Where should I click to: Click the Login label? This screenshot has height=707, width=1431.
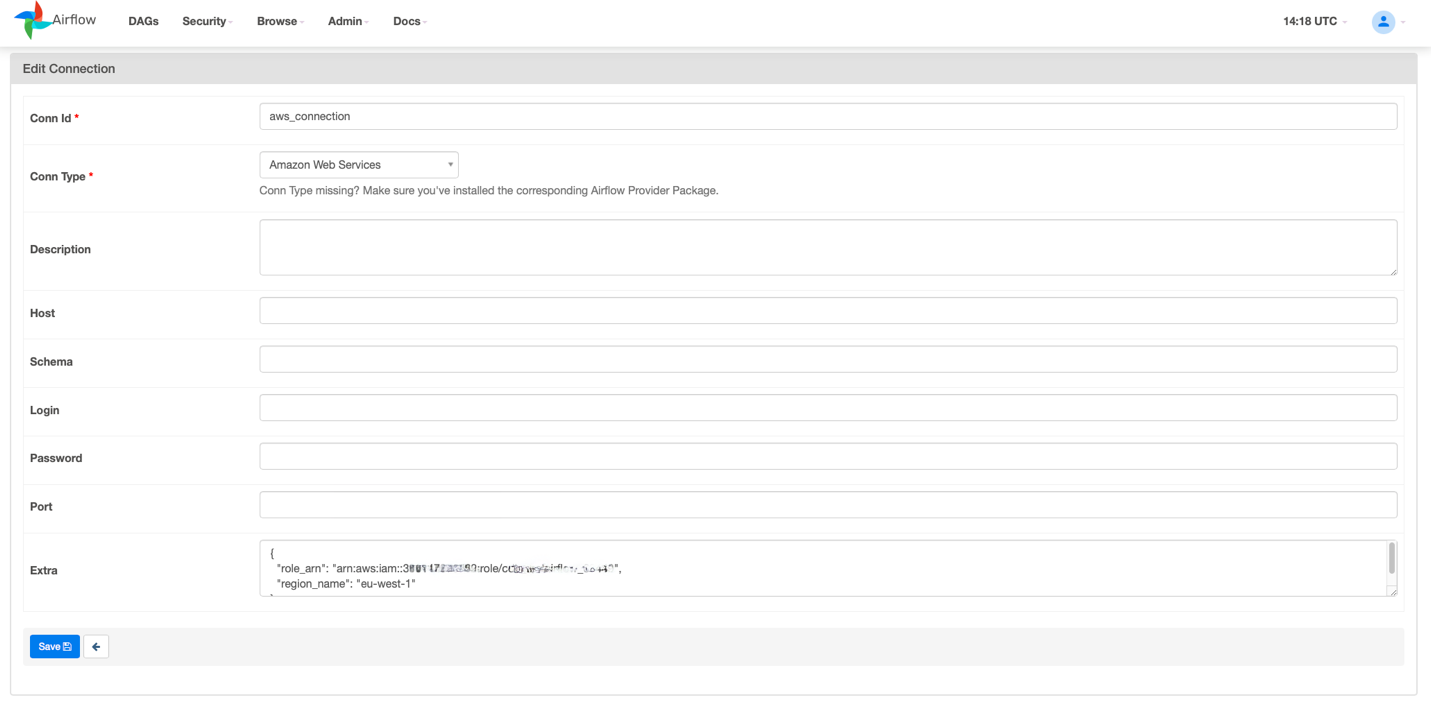click(45, 410)
